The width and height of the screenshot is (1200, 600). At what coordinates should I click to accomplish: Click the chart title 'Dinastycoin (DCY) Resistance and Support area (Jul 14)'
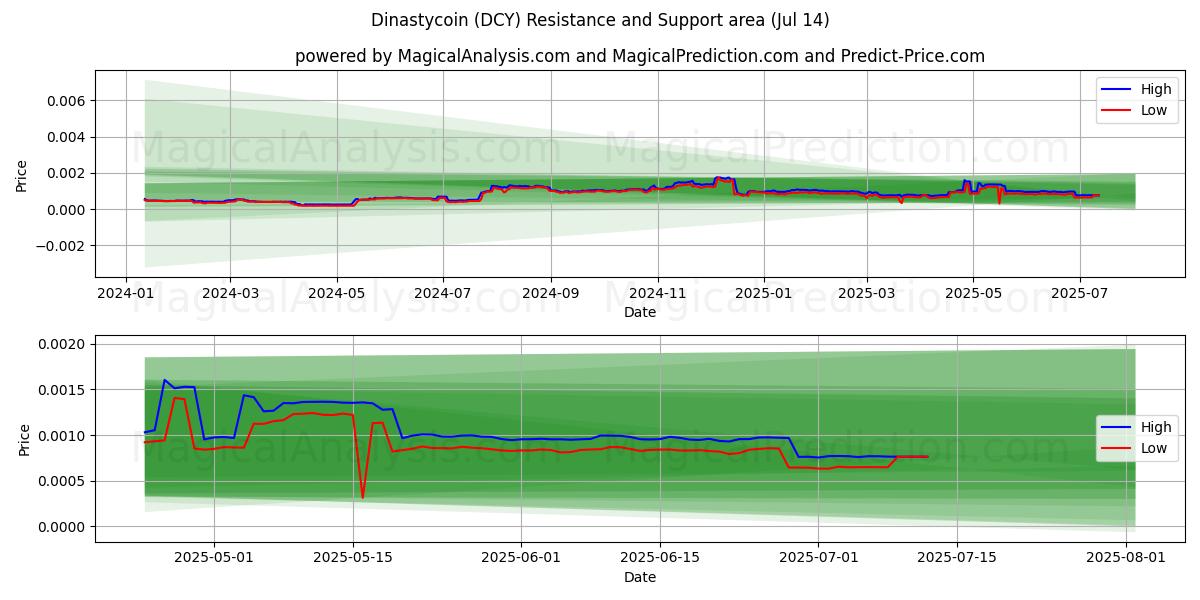[600, 20]
